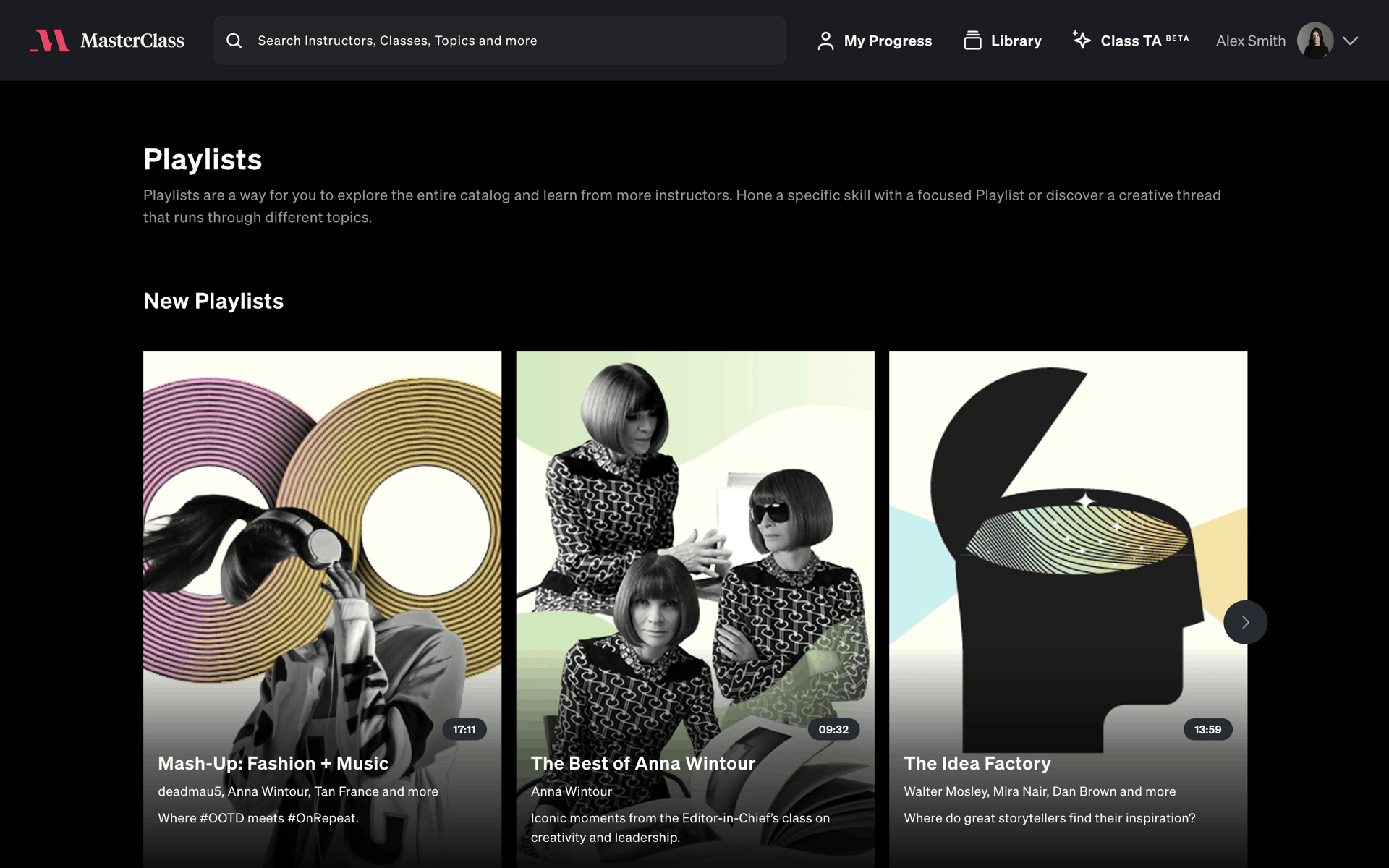Screen dimensions: 1389x868
Task: Click the Alex Smith profile avatar
Action: click(1315, 41)
